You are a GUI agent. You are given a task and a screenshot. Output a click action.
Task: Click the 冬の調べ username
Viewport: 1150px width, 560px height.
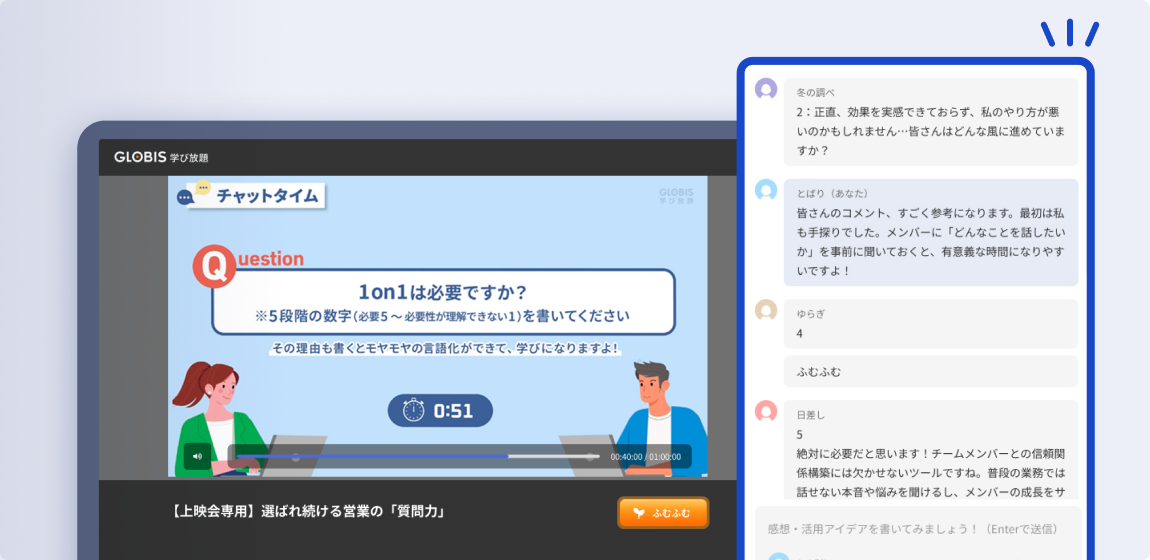816,93
